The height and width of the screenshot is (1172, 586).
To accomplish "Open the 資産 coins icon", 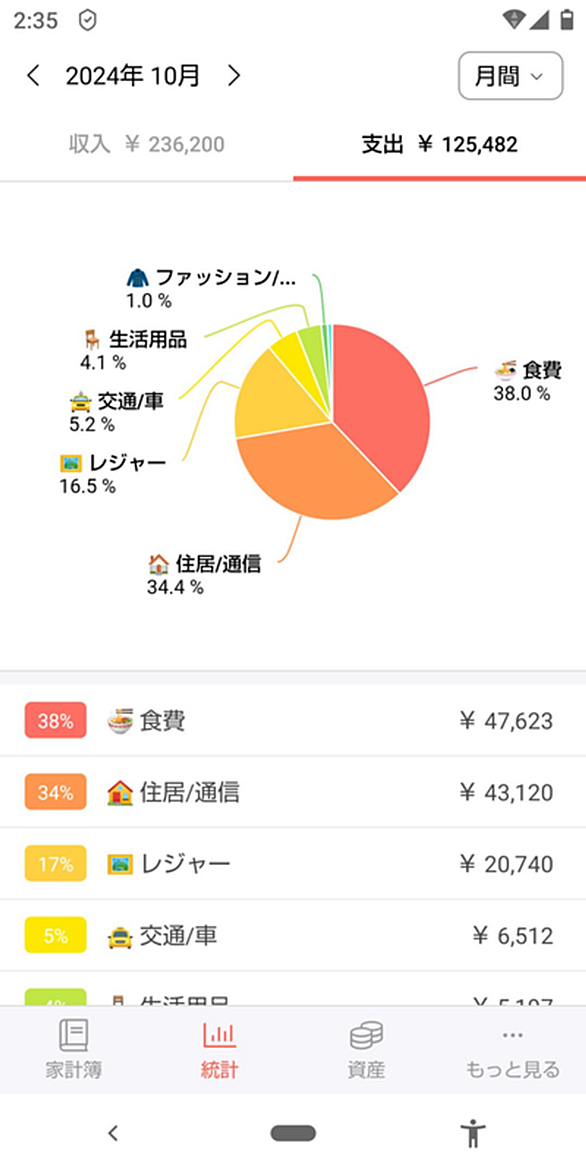I will click(366, 1036).
